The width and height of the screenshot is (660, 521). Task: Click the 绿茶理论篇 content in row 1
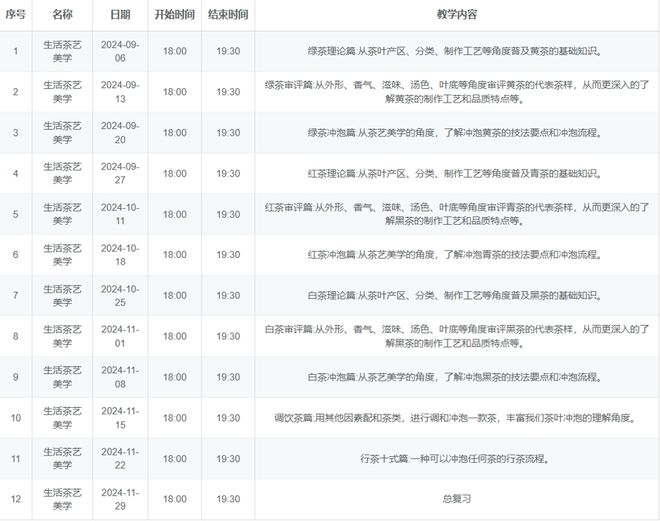[x=456, y=51]
